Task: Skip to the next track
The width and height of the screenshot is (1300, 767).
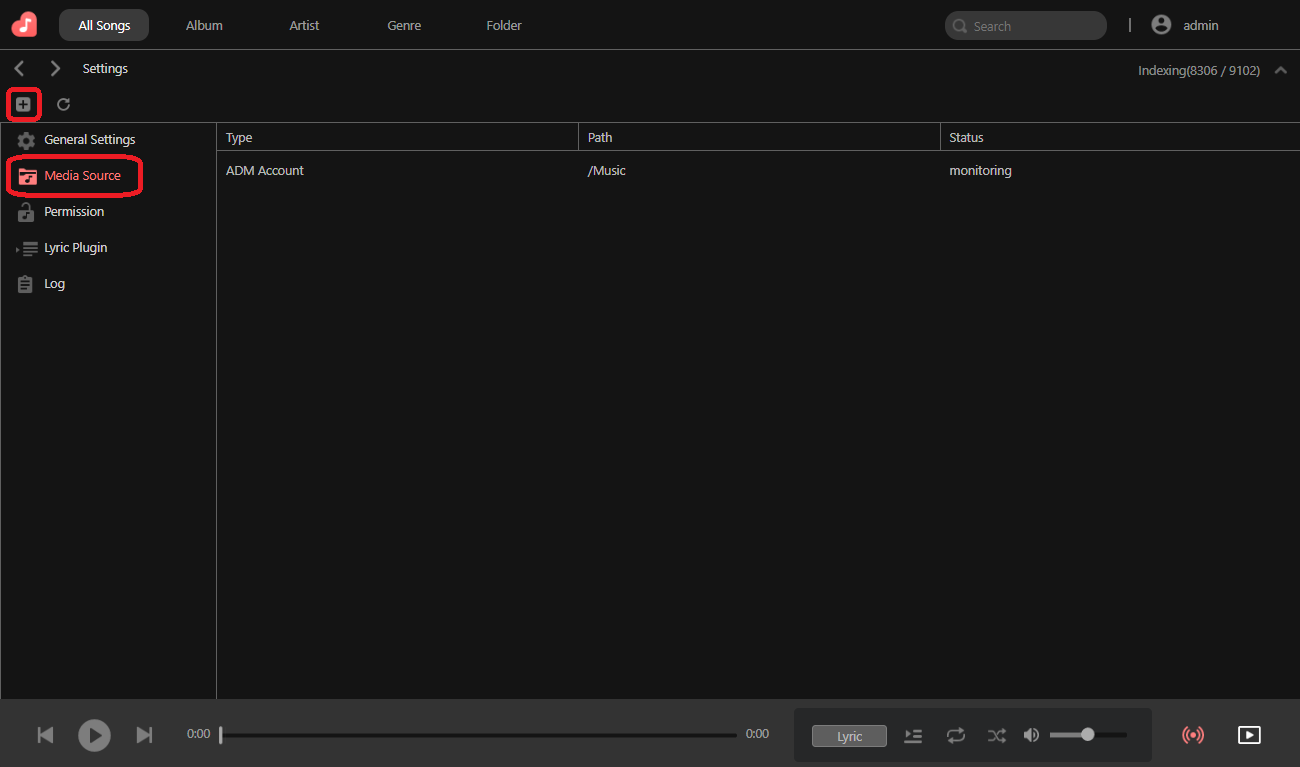Action: pyautogui.click(x=144, y=735)
